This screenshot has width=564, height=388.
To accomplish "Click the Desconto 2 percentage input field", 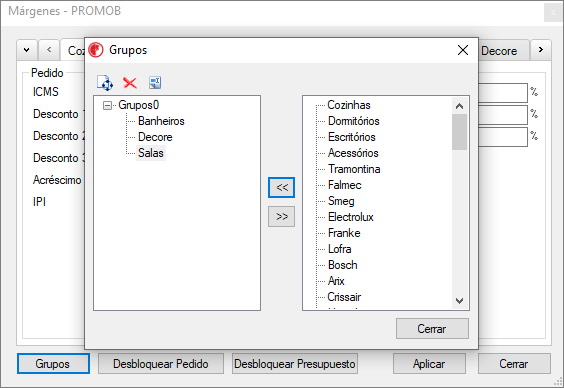I will click(502, 137).
